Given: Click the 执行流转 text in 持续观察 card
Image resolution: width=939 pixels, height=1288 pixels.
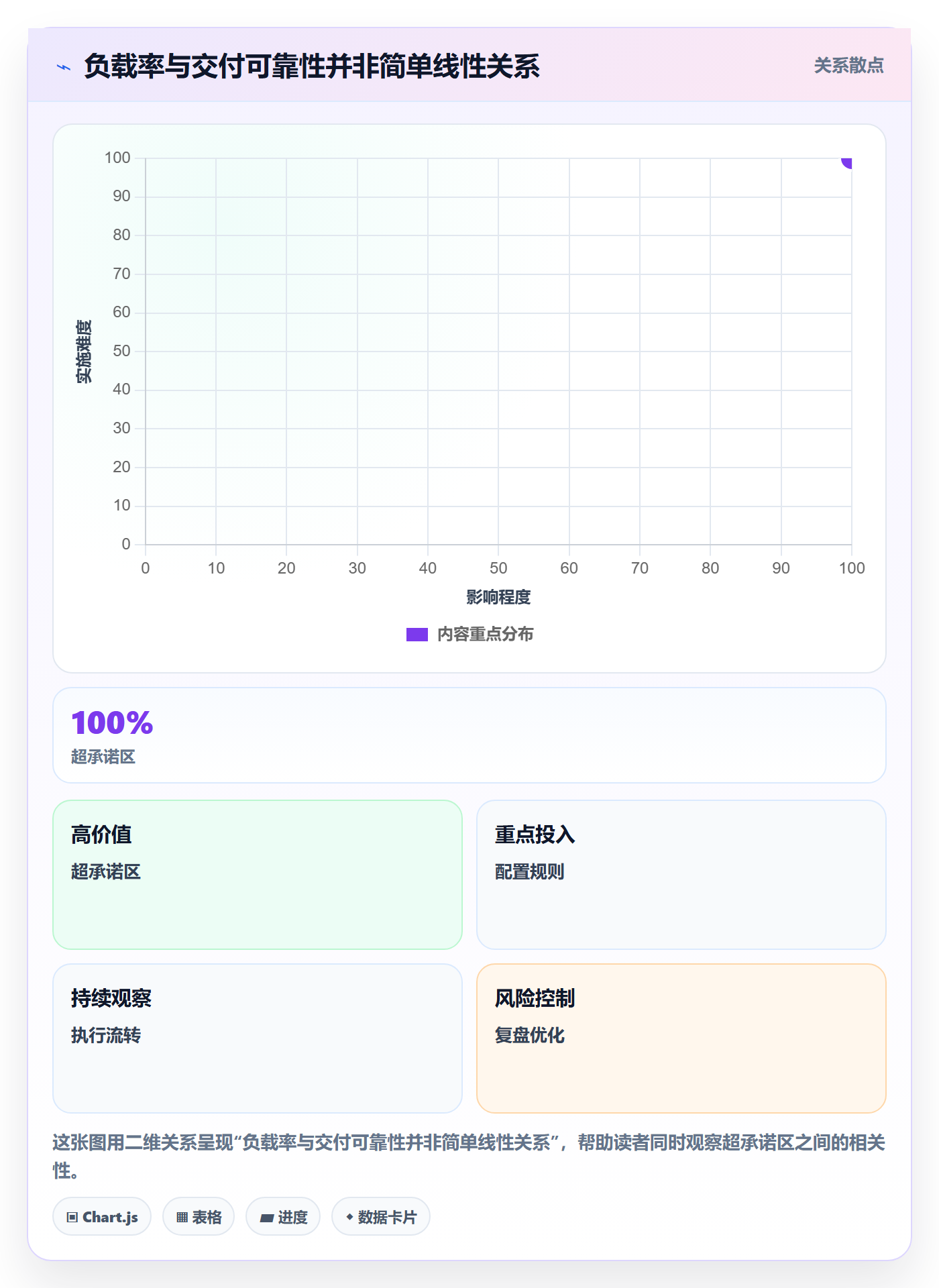Looking at the screenshot, I should 106,1035.
